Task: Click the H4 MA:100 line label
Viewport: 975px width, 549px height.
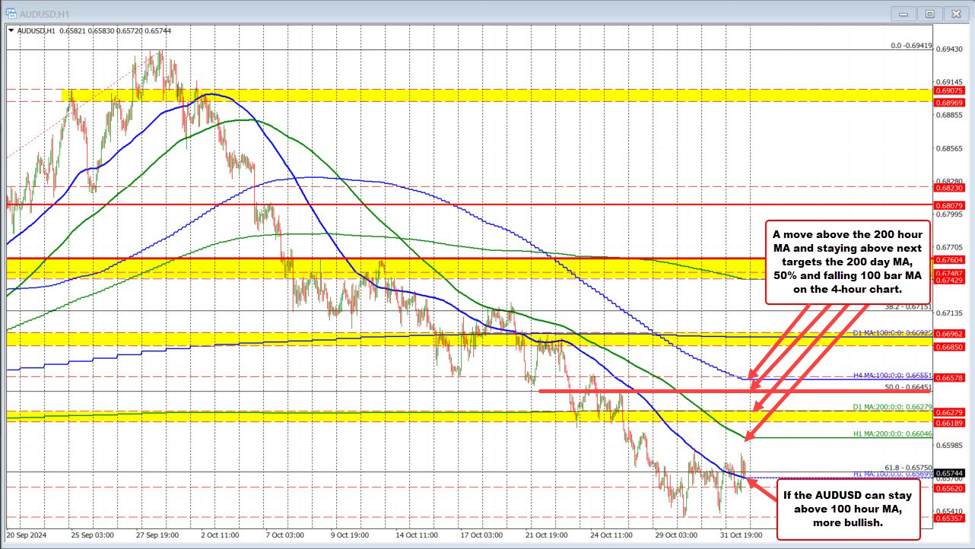Action: tap(892, 376)
